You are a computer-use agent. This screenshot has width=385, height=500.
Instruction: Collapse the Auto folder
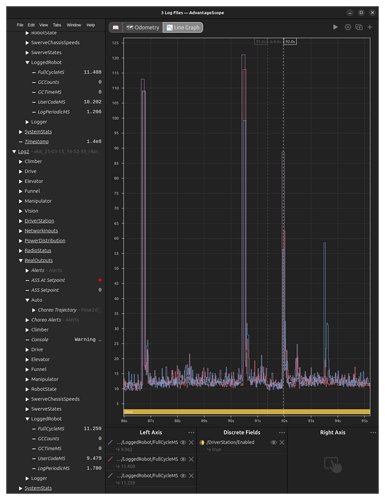27,300
